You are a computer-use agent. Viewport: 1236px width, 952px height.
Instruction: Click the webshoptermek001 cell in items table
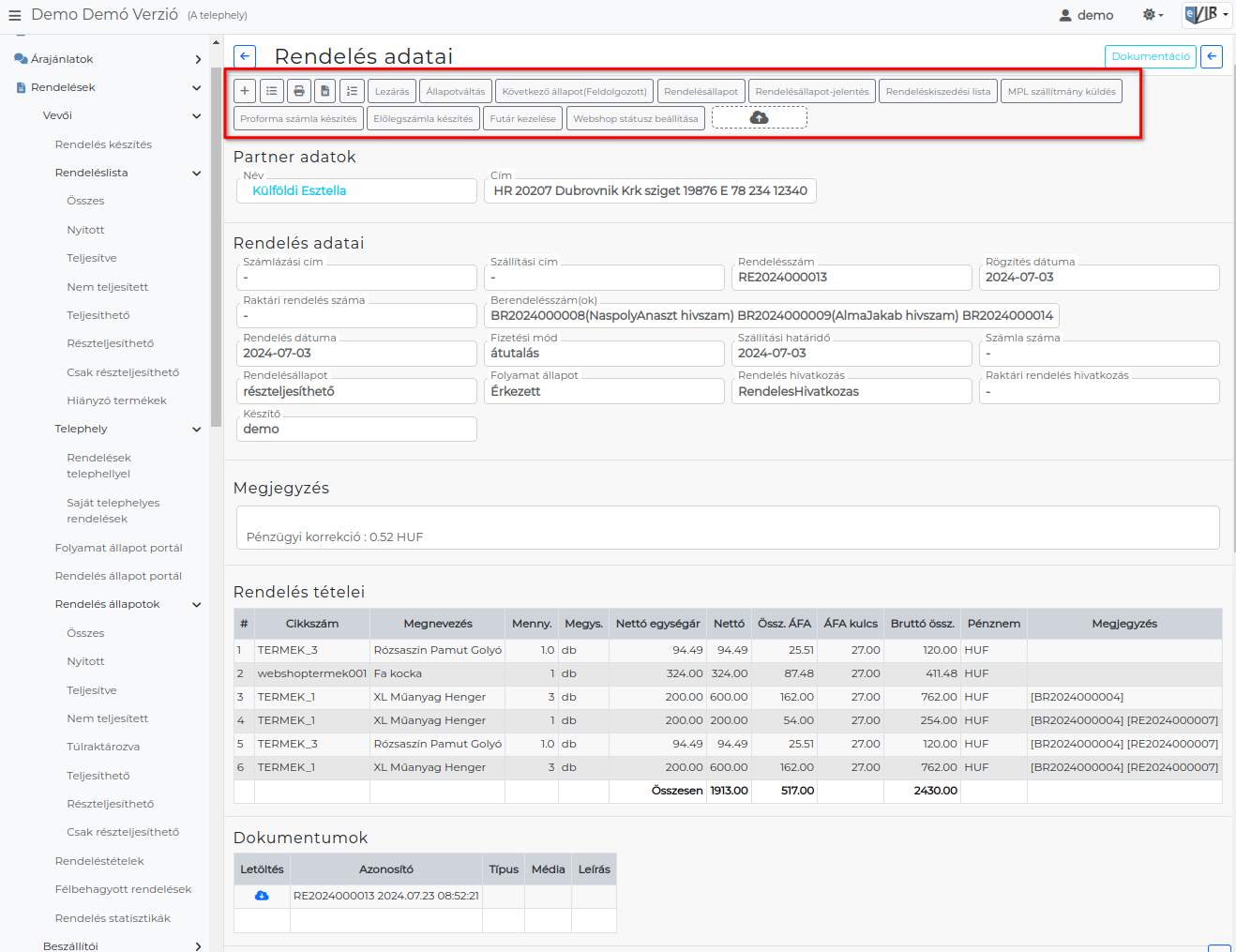coord(312,673)
